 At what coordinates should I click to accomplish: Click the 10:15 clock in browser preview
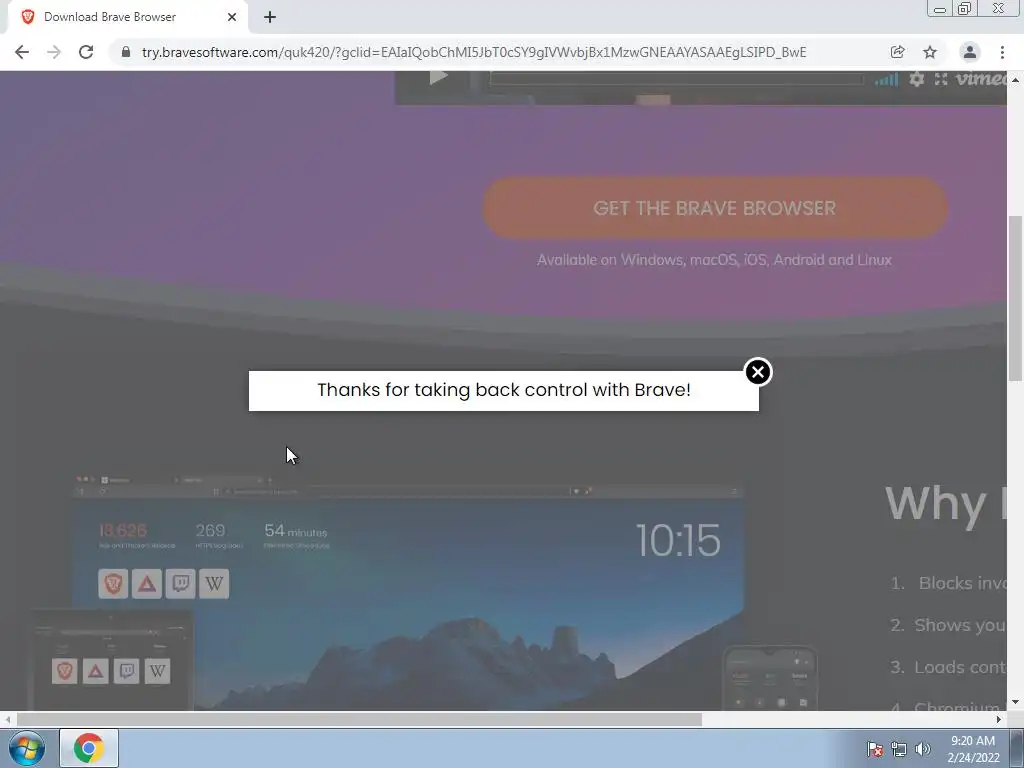pos(678,541)
